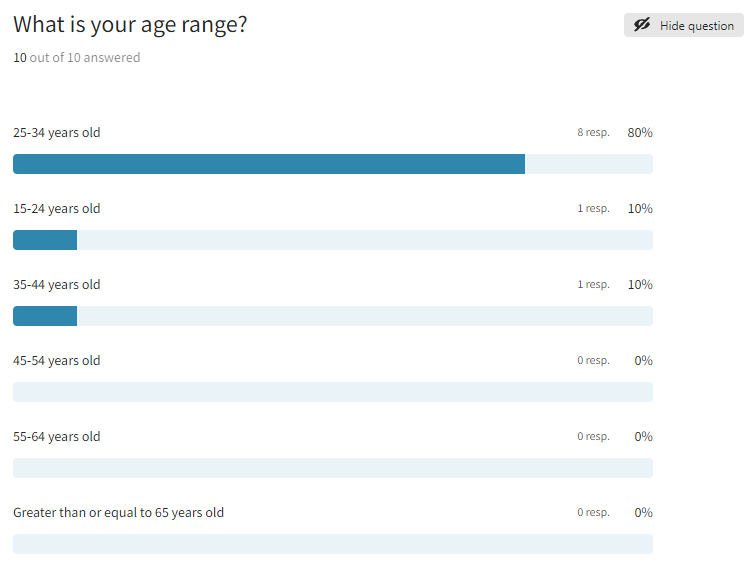Open "1 resp." for 15-24 years old

(x=593, y=209)
